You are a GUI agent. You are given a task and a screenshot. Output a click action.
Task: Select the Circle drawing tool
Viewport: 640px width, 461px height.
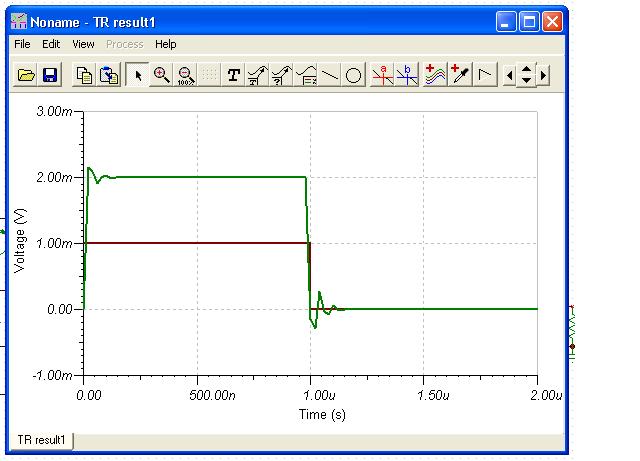[353, 75]
